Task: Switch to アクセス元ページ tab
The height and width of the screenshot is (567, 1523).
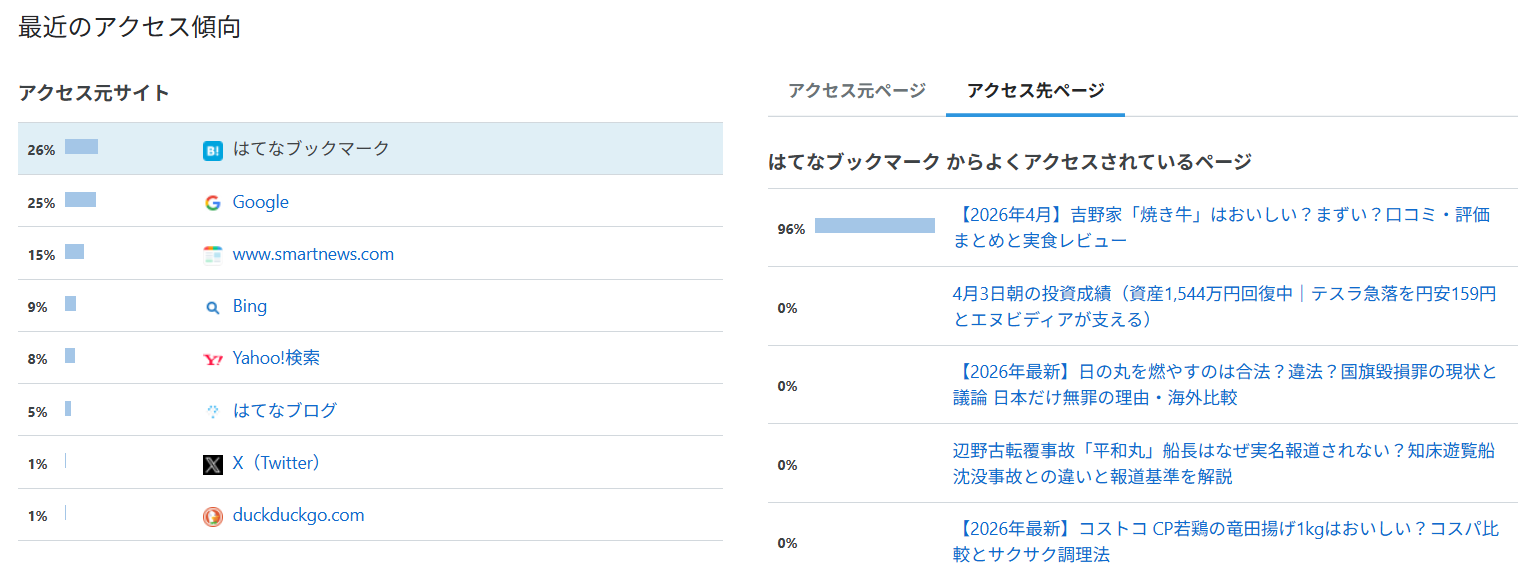Action: click(x=857, y=90)
